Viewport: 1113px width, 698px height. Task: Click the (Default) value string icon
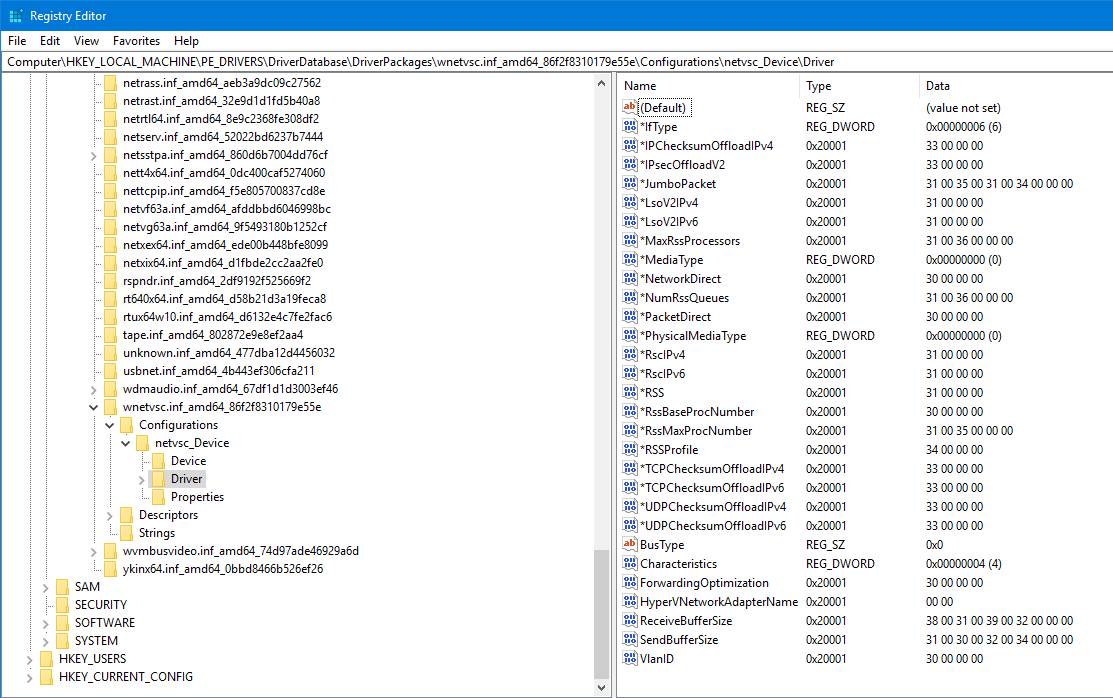click(629, 108)
